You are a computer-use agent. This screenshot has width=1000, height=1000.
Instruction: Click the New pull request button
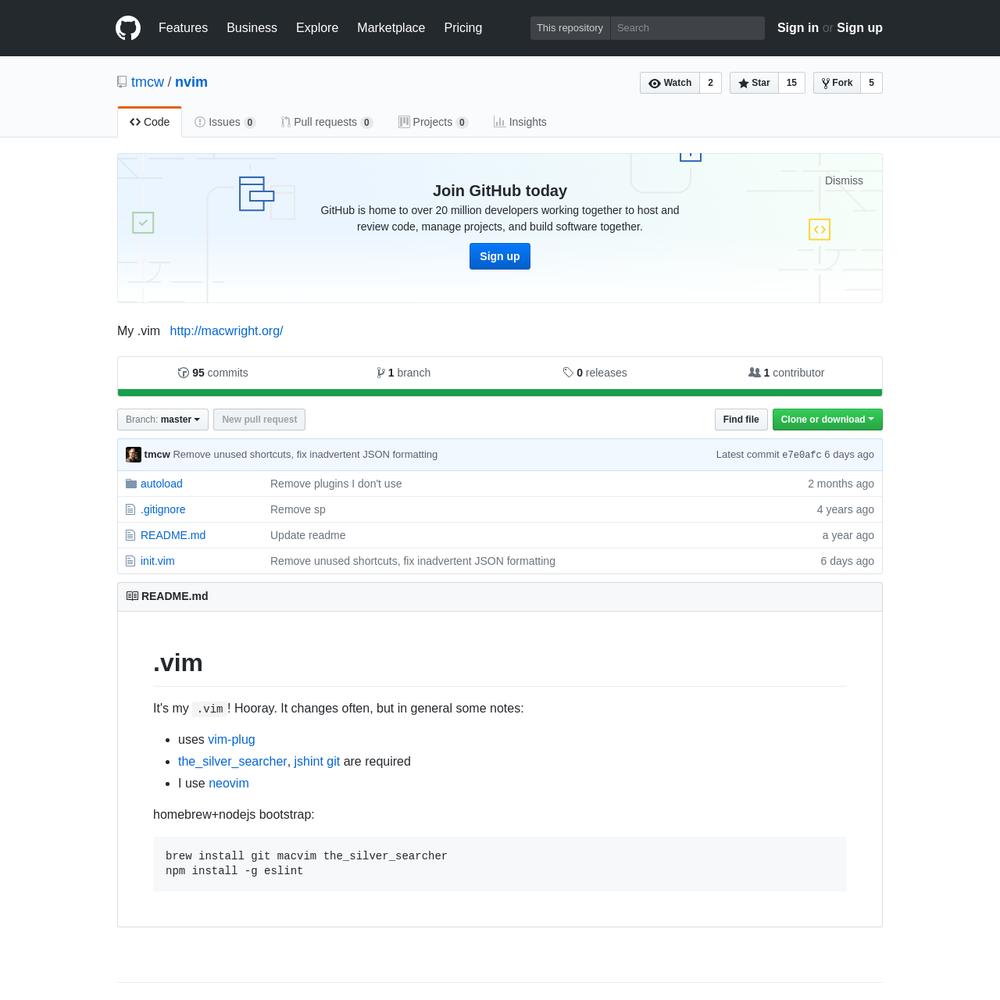coord(260,420)
